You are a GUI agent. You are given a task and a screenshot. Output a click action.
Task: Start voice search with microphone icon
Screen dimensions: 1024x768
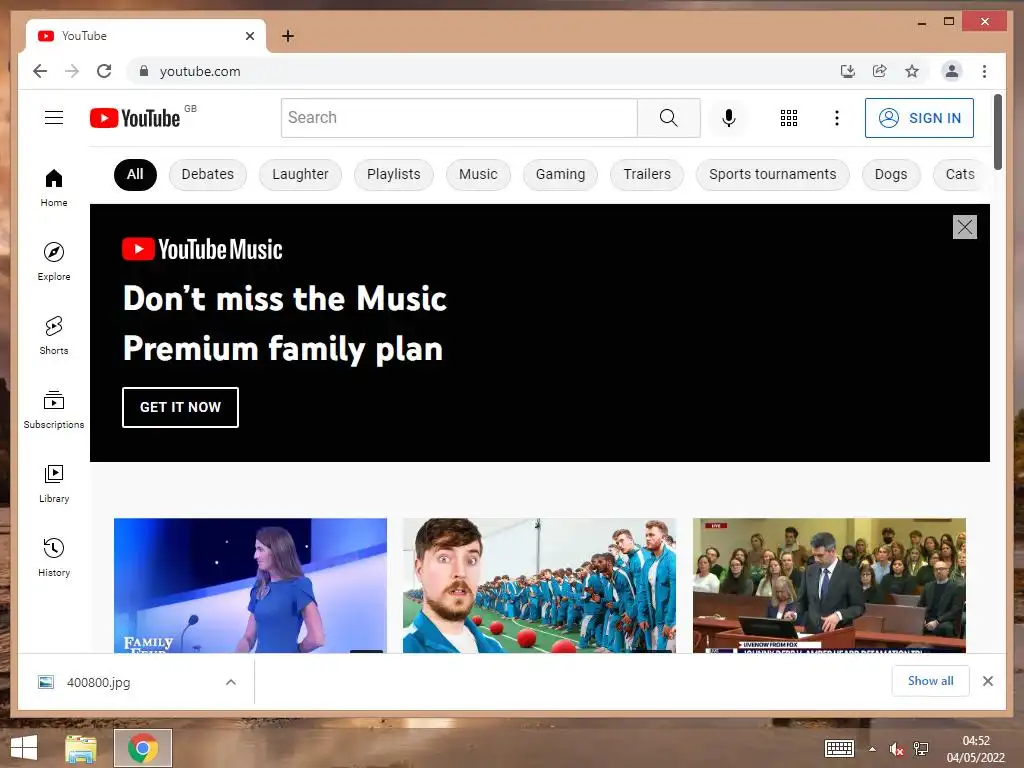(x=729, y=118)
